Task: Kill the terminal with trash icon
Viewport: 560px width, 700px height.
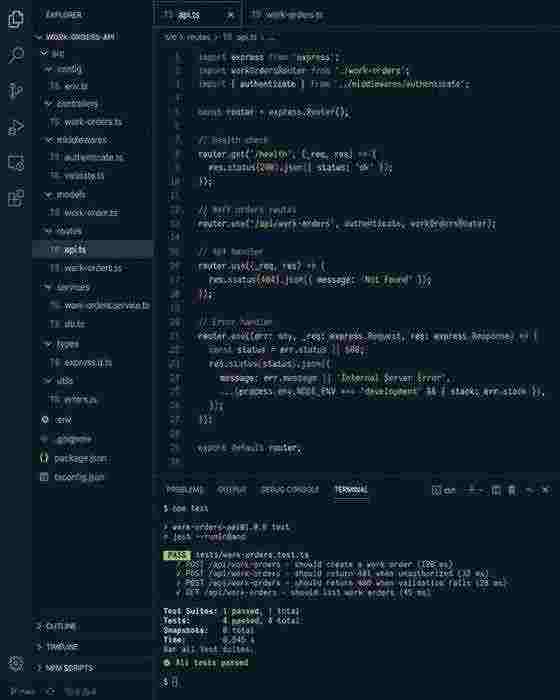Action: point(512,490)
